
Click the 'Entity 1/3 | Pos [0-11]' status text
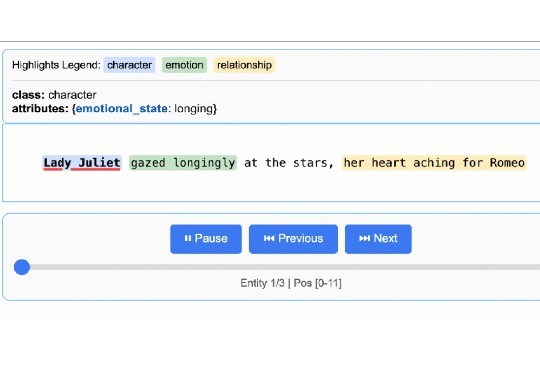point(291,283)
